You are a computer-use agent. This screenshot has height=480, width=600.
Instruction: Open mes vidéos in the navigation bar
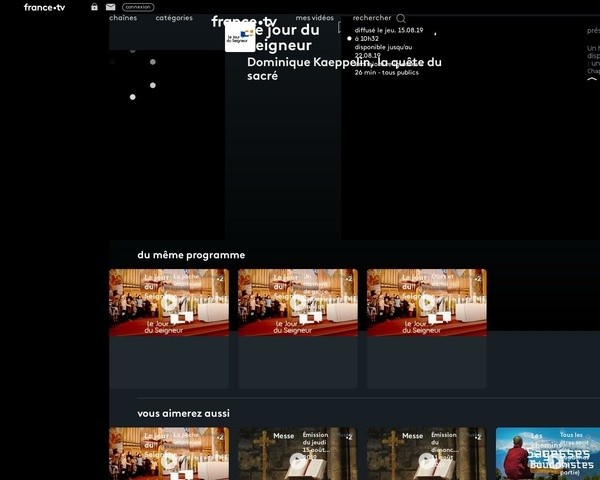(315, 18)
